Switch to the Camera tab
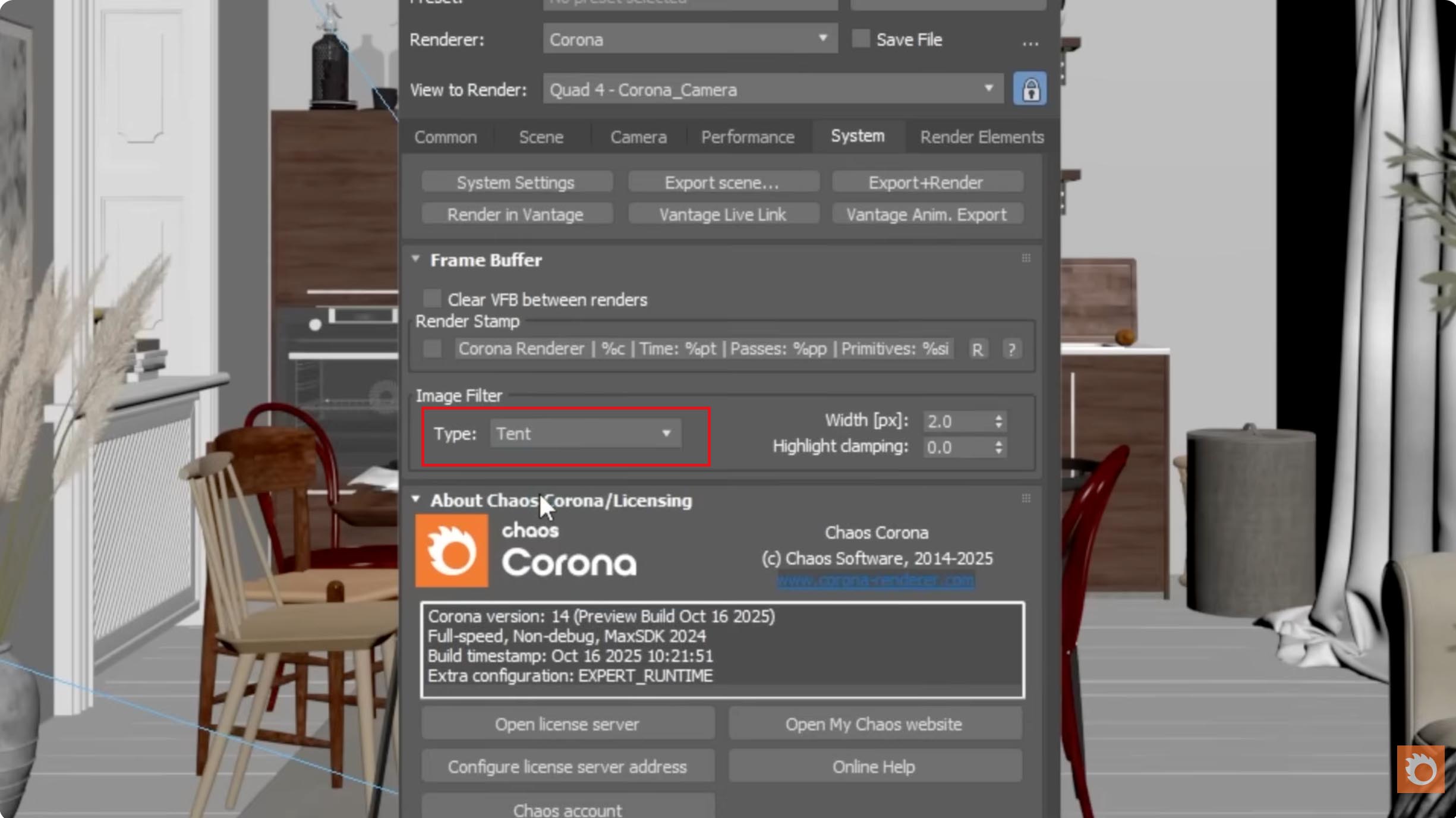Screen dimensions: 1456x818 638,137
